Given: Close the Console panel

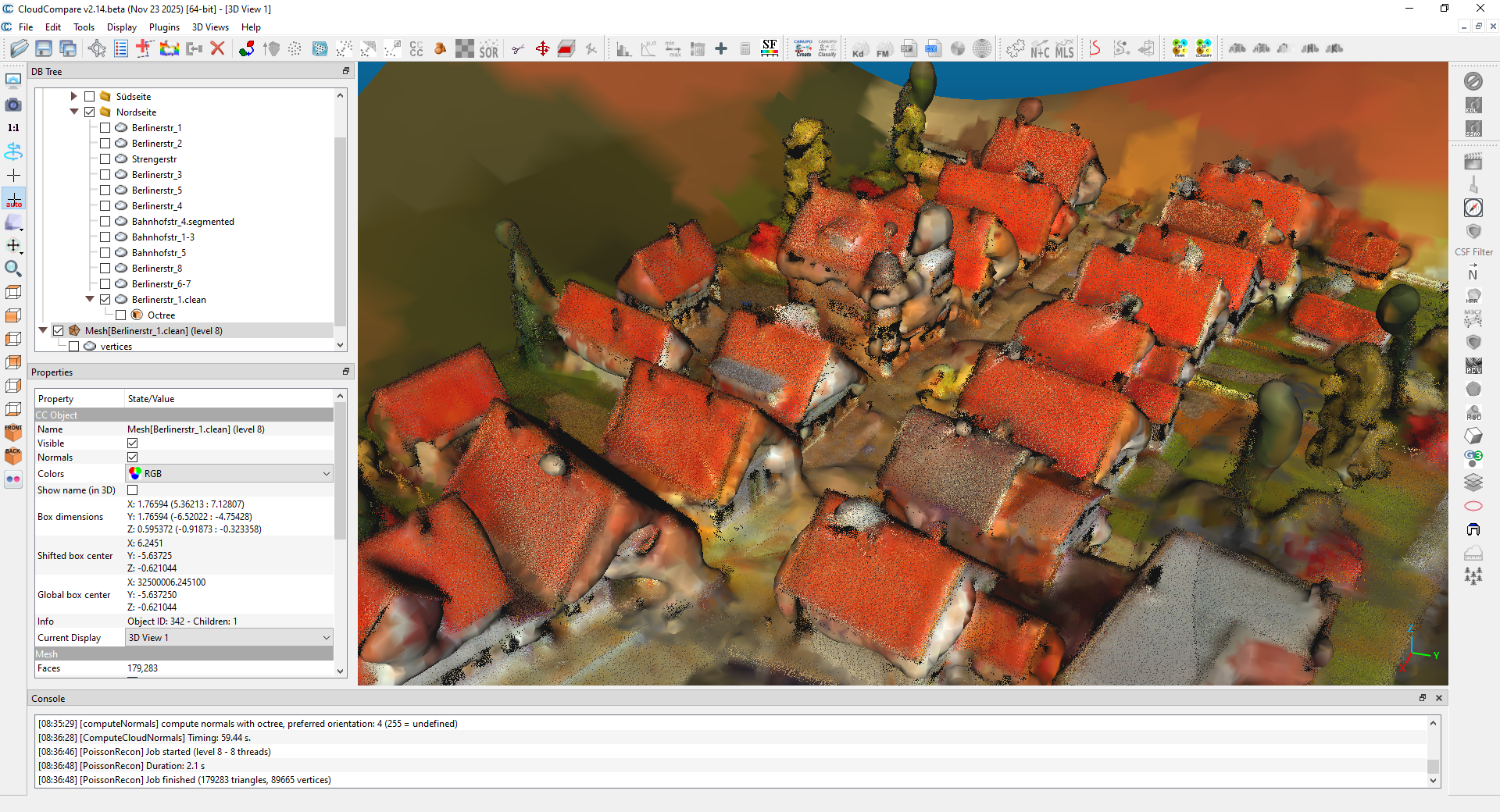Looking at the screenshot, I should tap(1438, 698).
